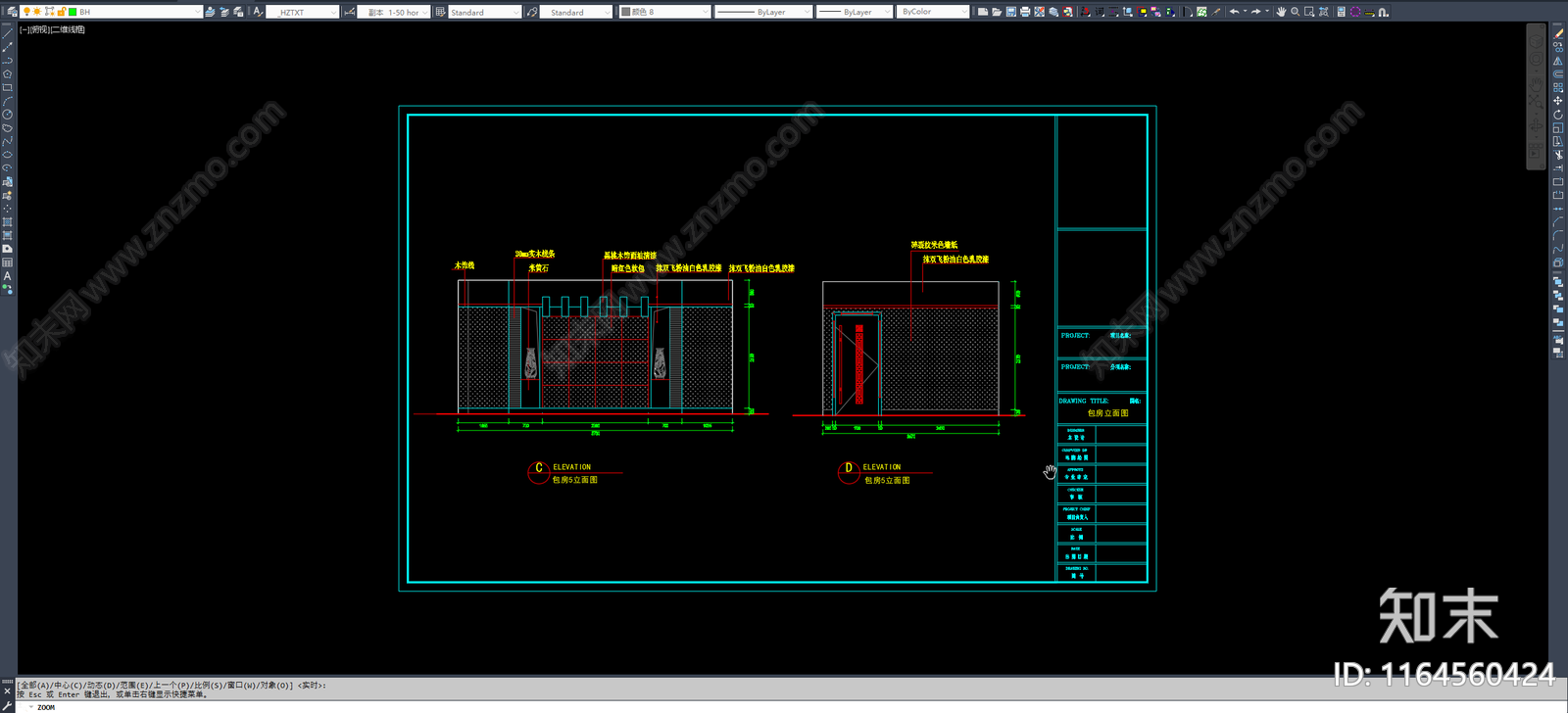1568x713 pixels.
Task: Open the Standard table style dropdown
Action: [x=516, y=12]
